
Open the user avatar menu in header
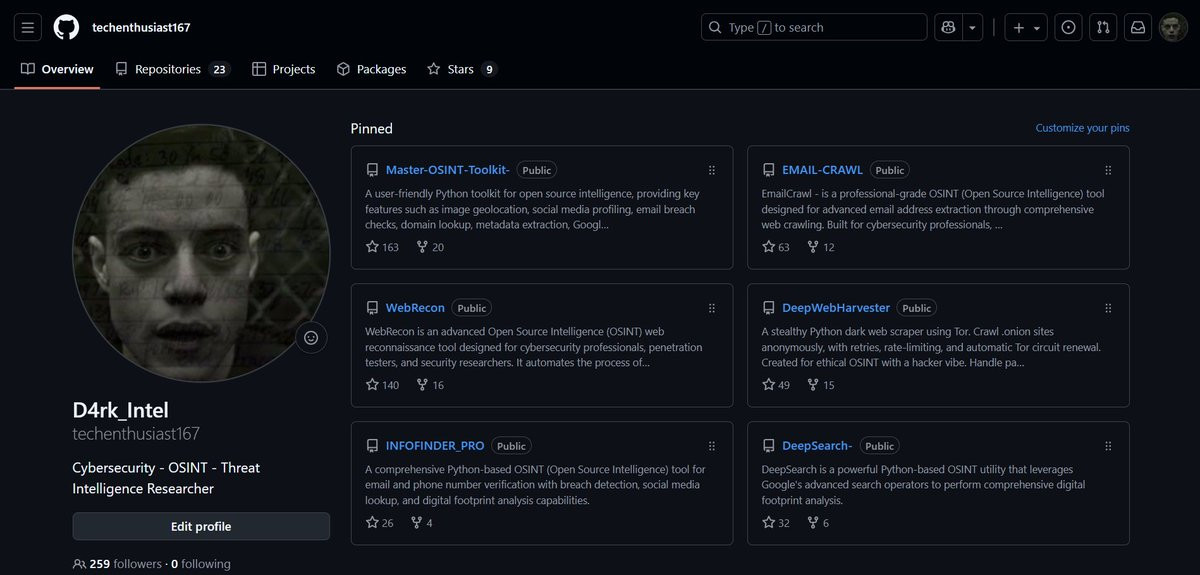1173,28
